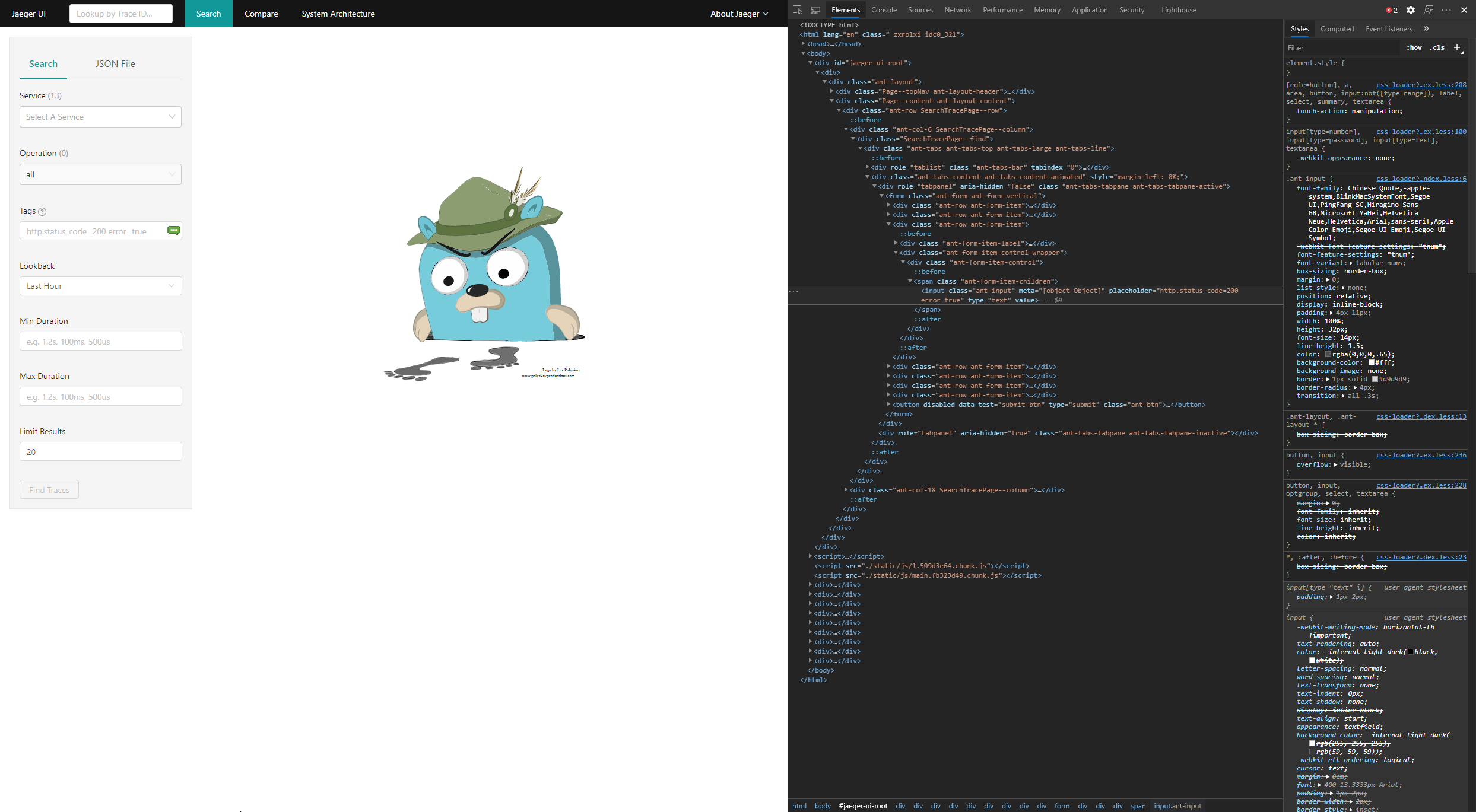Switch to the Network tab
1476x812 pixels.
point(957,10)
